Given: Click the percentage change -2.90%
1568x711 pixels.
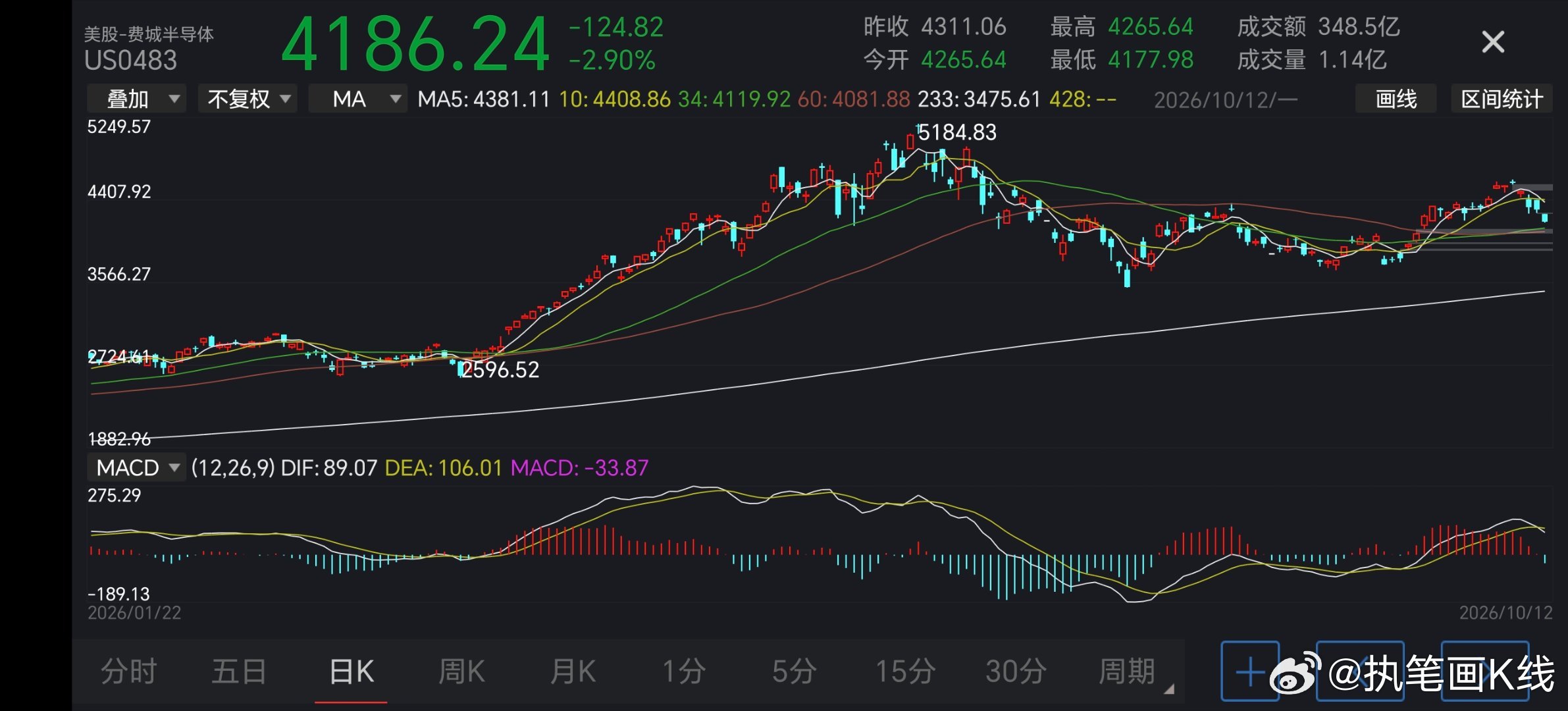Looking at the screenshot, I should 612,61.
